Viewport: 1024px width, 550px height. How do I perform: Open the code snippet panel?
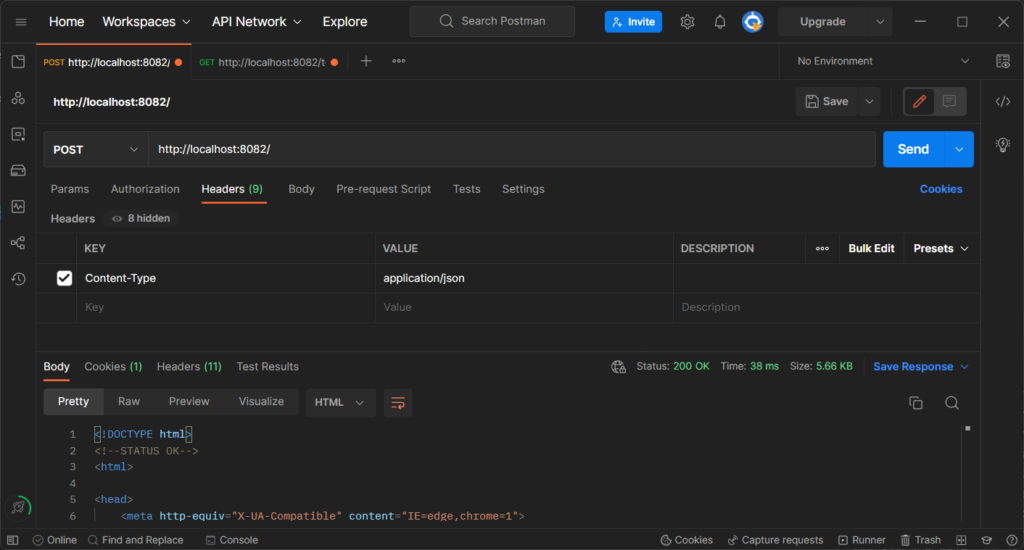pos(1003,101)
